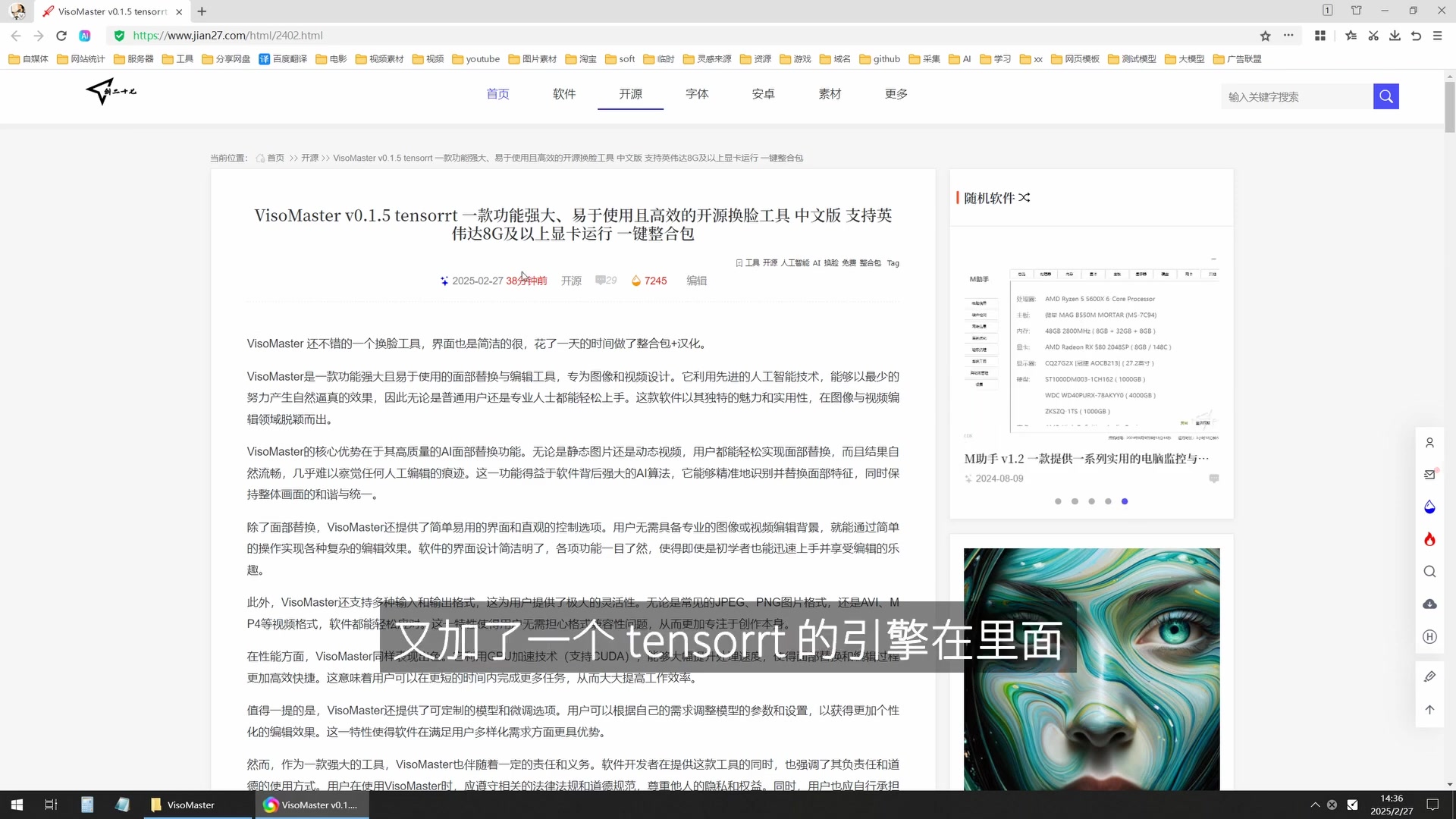Viewport: 1456px width, 819px height.
Task: Click the site logo in page header
Action: click(110, 93)
